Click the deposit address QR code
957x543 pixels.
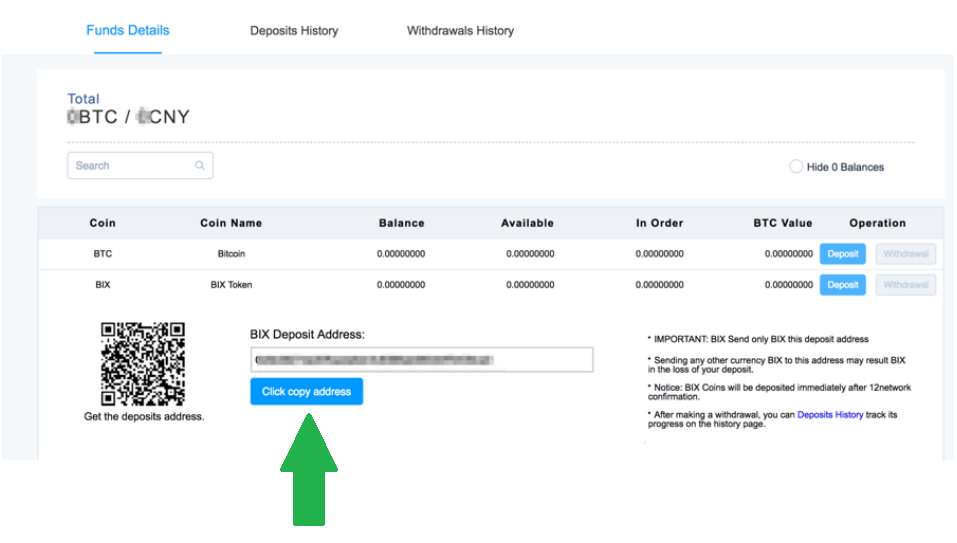[143, 364]
